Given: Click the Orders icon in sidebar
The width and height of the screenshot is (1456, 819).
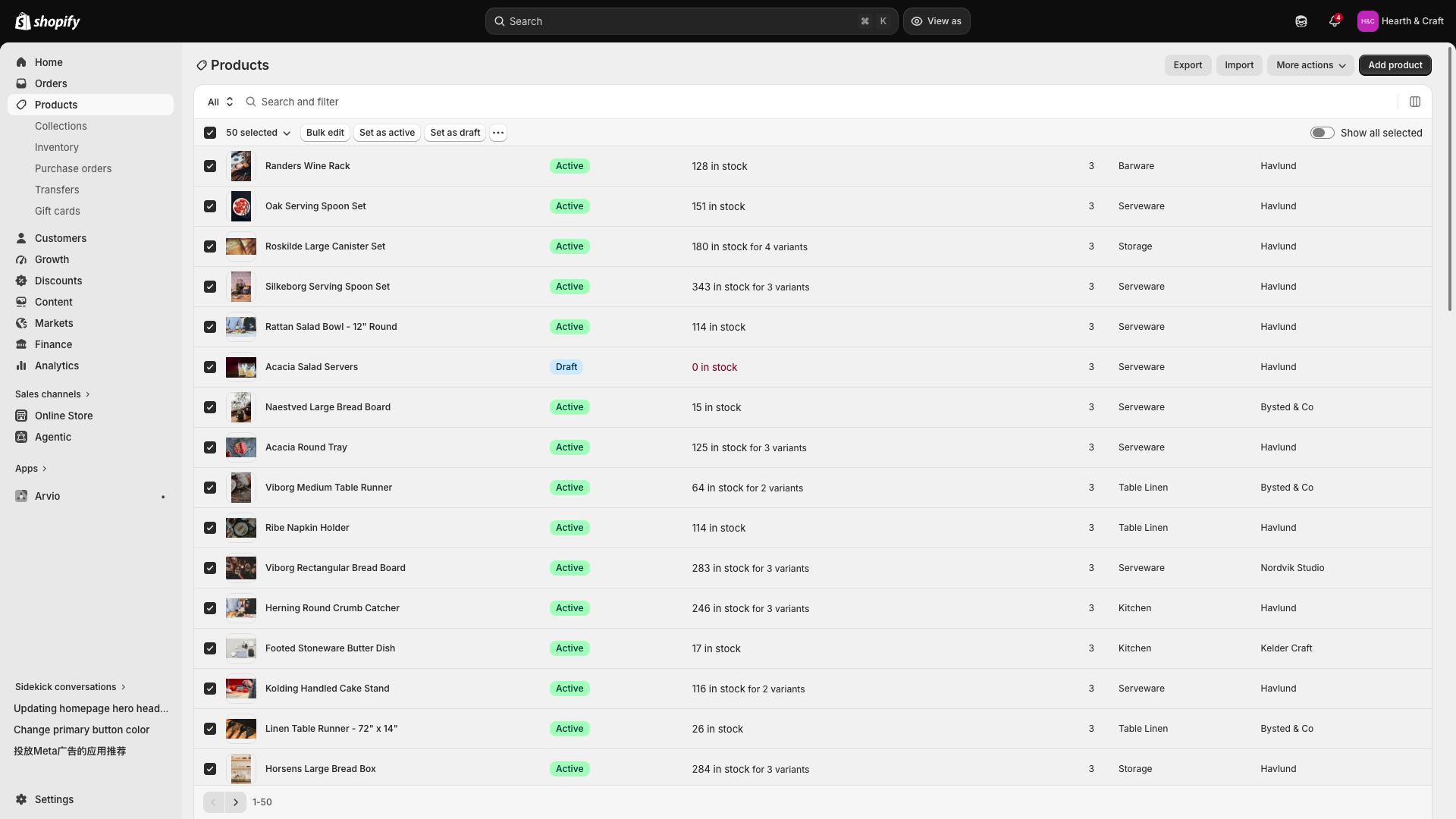Looking at the screenshot, I should [x=21, y=83].
